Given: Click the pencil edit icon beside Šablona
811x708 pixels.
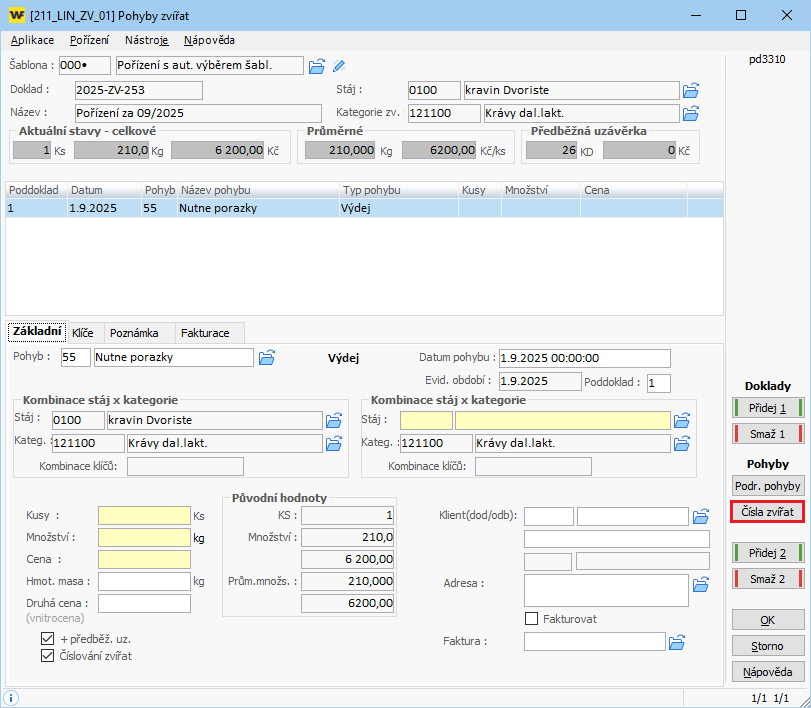Looking at the screenshot, I should pyautogui.click(x=339, y=66).
